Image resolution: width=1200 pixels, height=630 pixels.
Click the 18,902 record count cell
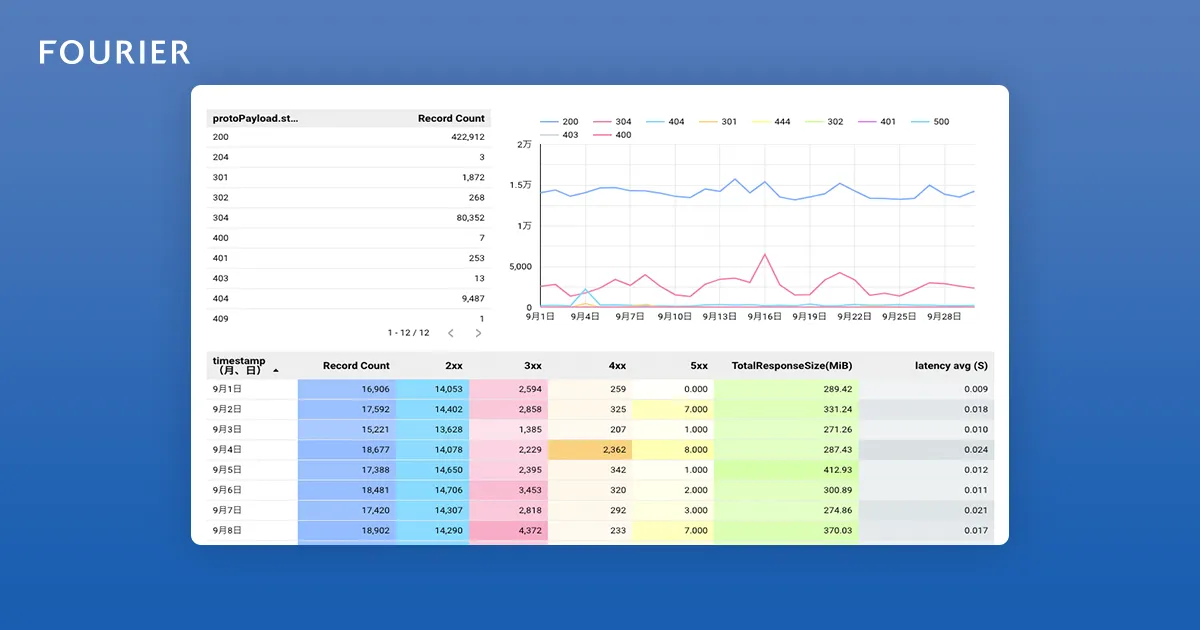click(x=347, y=531)
